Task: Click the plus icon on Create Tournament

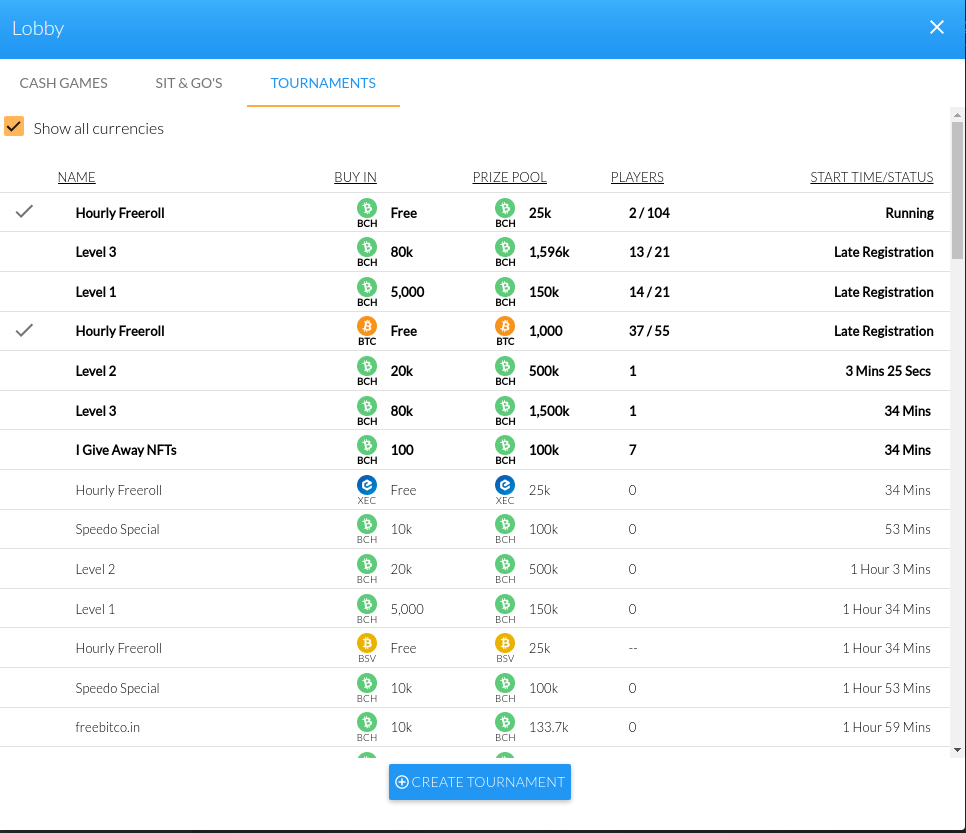Action: pyautogui.click(x=402, y=782)
